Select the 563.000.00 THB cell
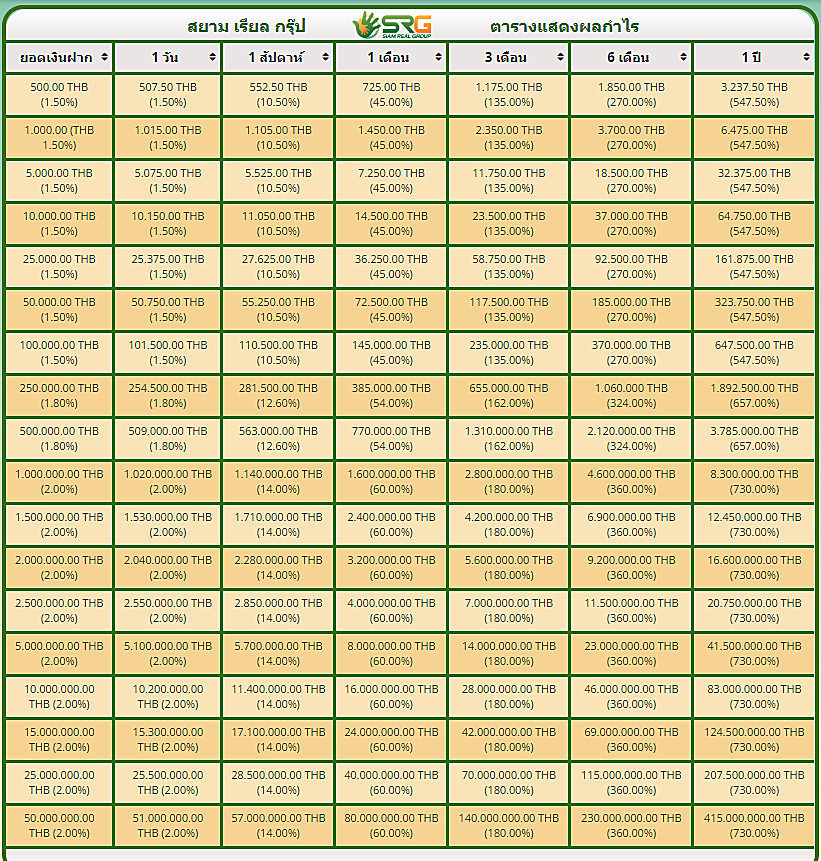This screenshot has width=821, height=861. (278, 439)
